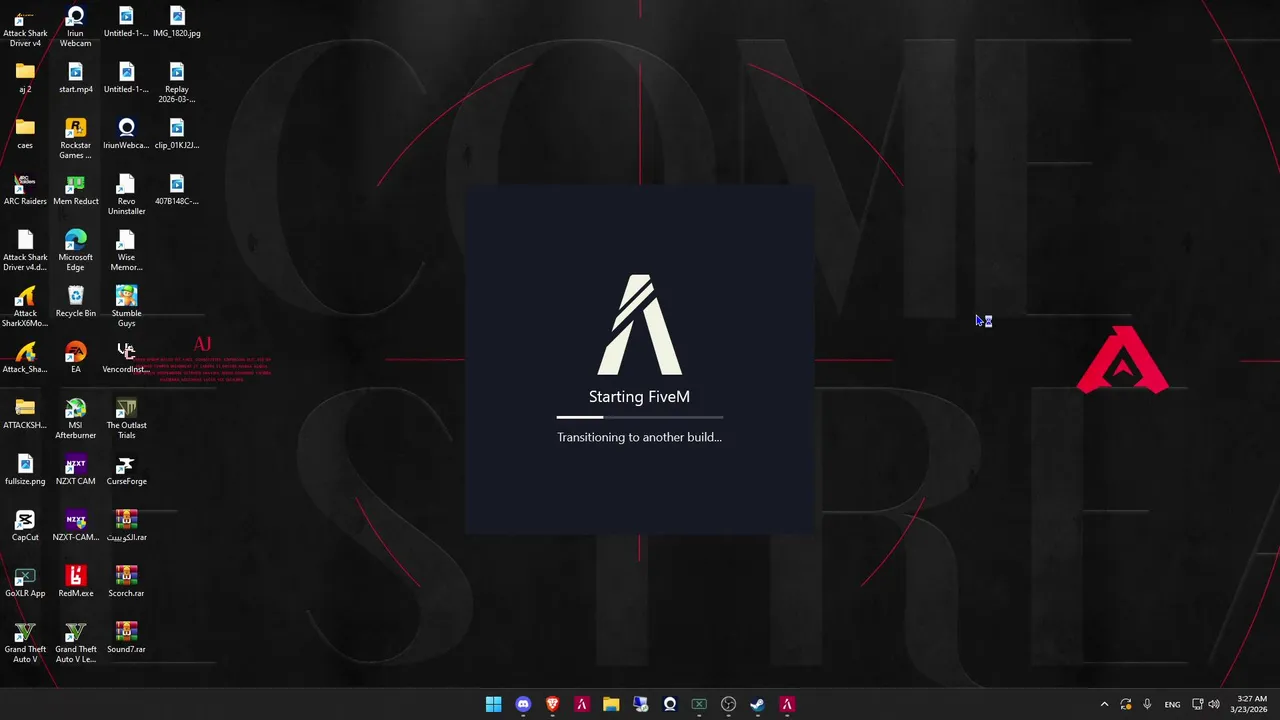Select the Replay 2026-03 file icon
1280x720 pixels.
coord(177,83)
